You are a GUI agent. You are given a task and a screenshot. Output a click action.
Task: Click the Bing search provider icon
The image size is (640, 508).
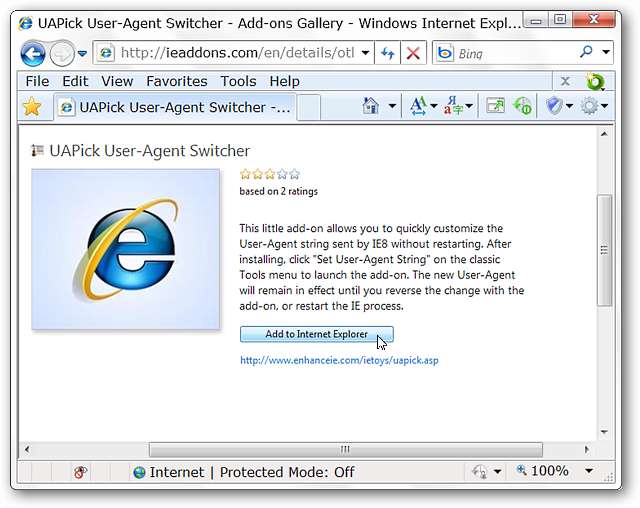tap(444, 53)
